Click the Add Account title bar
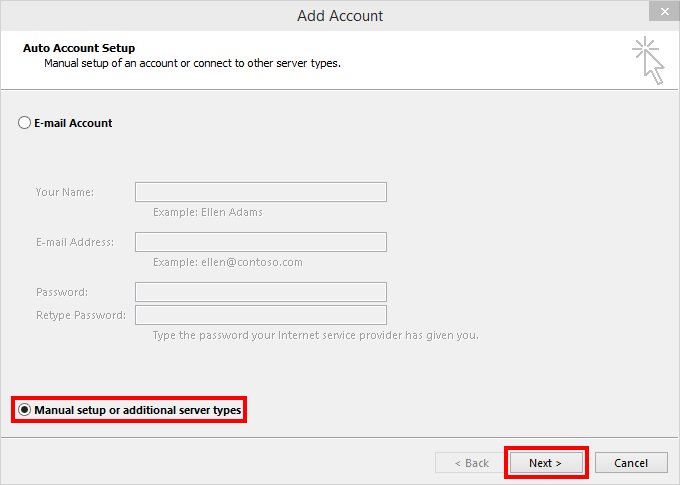 click(x=340, y=15)
